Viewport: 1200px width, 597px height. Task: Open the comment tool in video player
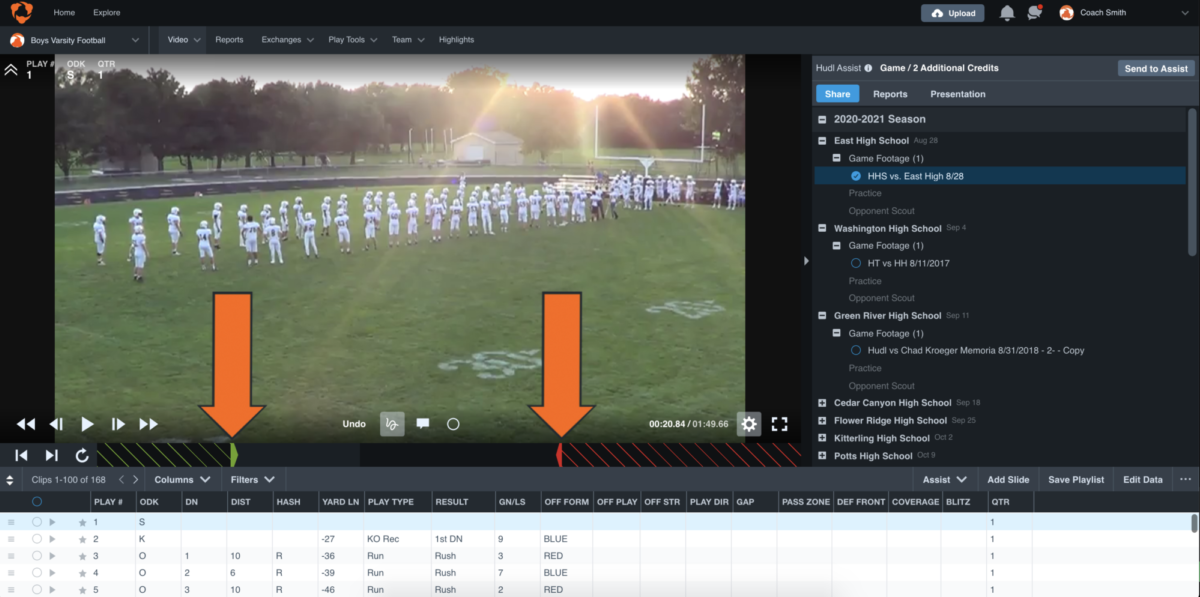point(422,423)
